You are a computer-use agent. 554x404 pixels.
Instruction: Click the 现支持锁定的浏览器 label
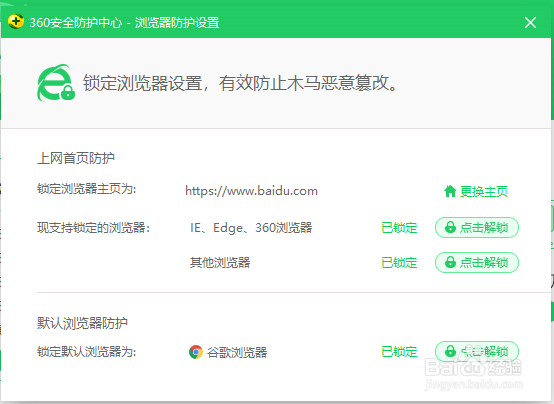click(x=94, y=228)
